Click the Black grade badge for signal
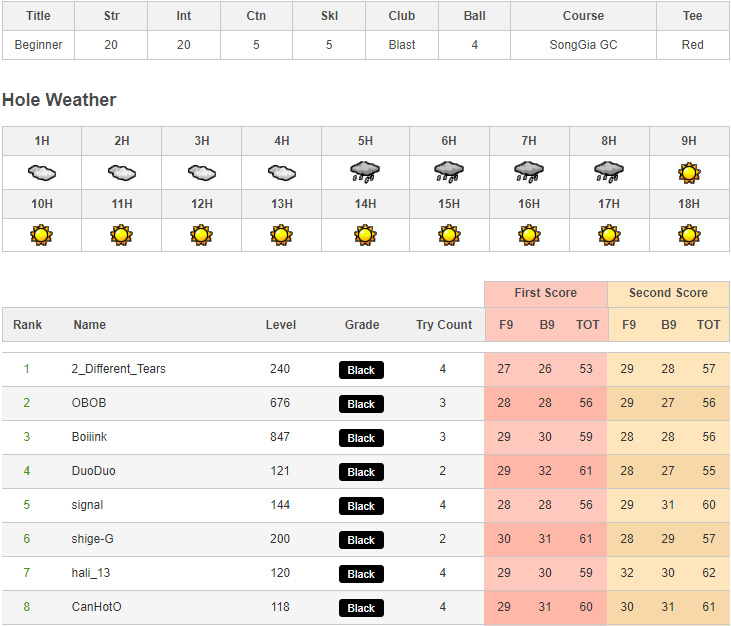 pyautogui.click(x=361, y=506)
